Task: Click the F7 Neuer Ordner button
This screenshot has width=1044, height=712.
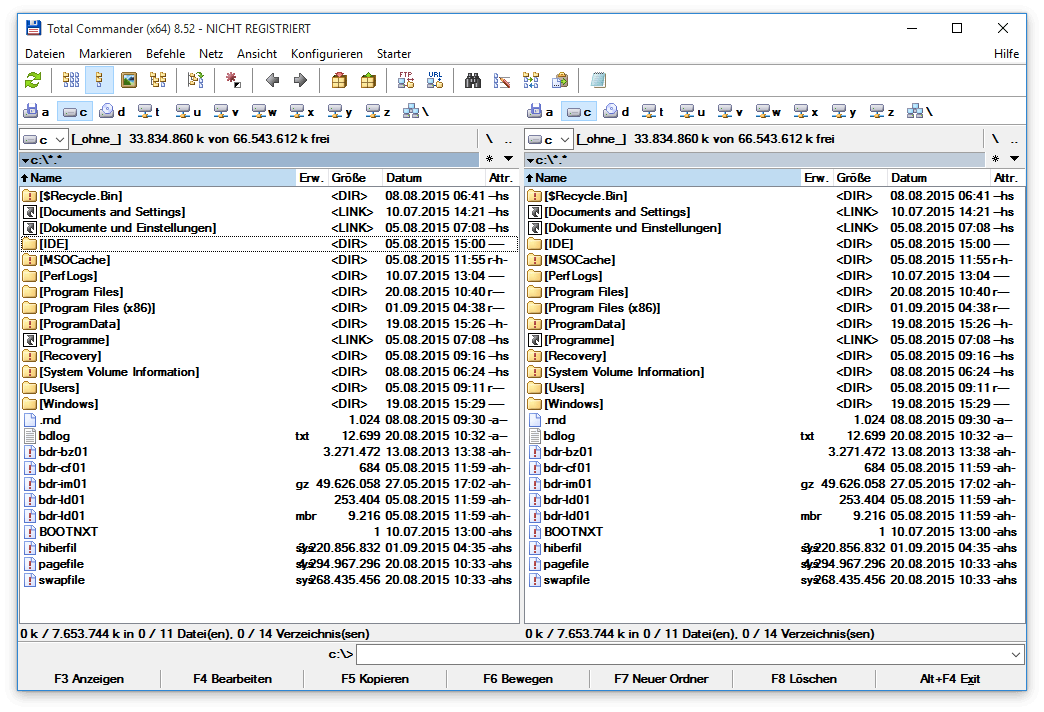Action: click(661, 679)
